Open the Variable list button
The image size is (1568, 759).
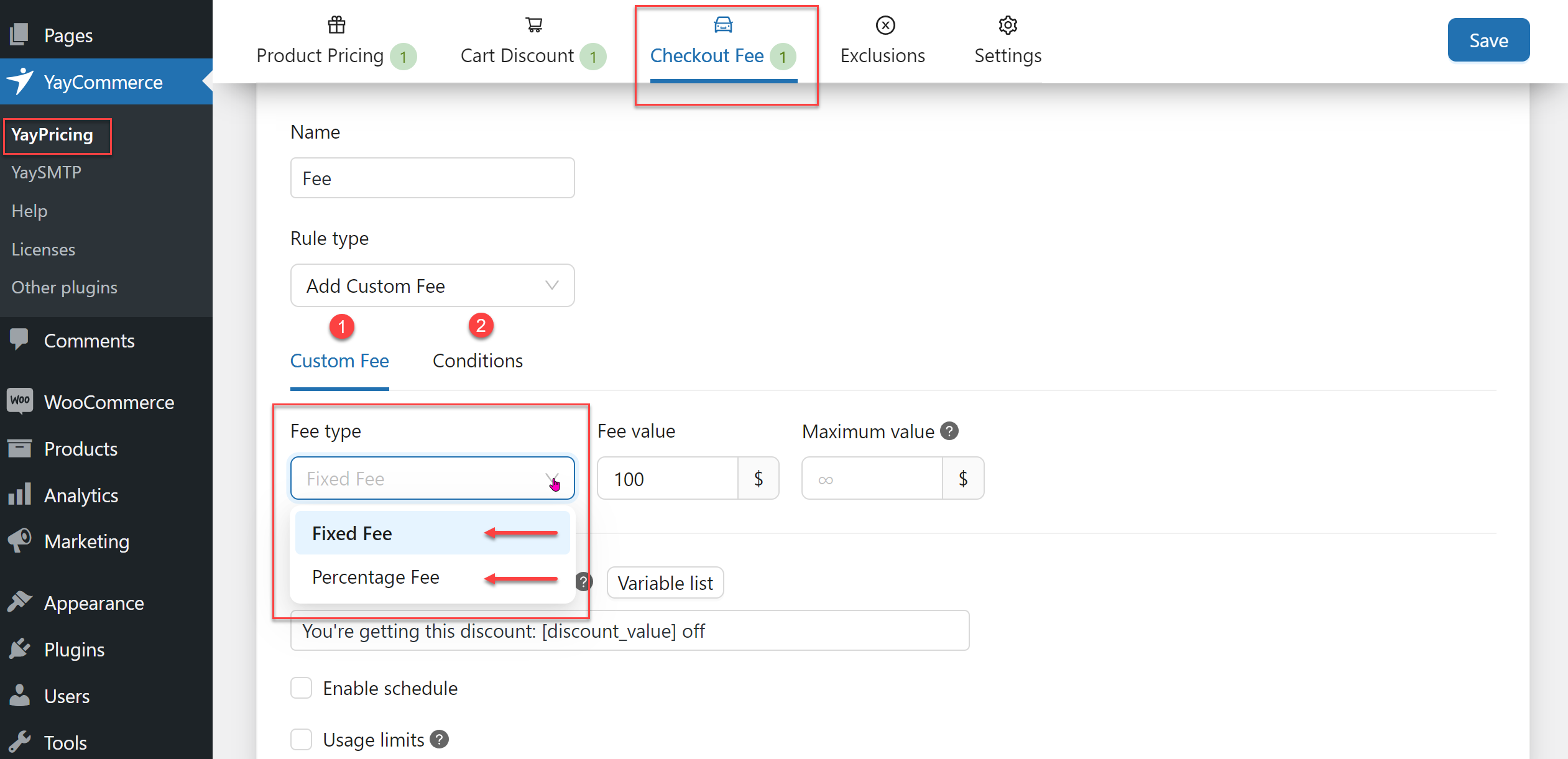(x=665, y=583)
